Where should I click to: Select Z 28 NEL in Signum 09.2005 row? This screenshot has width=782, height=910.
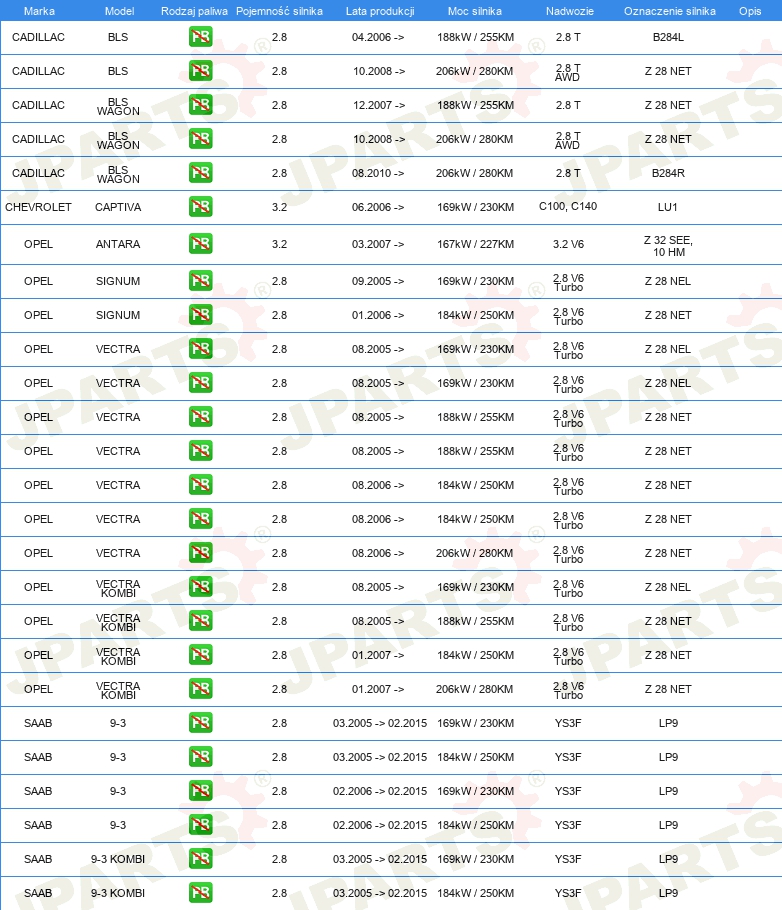click(x=668, y=281)
